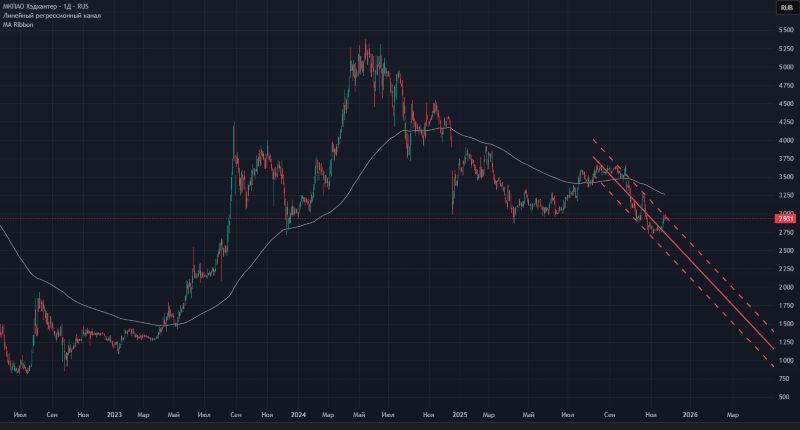The image size is (800, 430).
Task: Open the RUB currency selector
Action: point(786,8)
